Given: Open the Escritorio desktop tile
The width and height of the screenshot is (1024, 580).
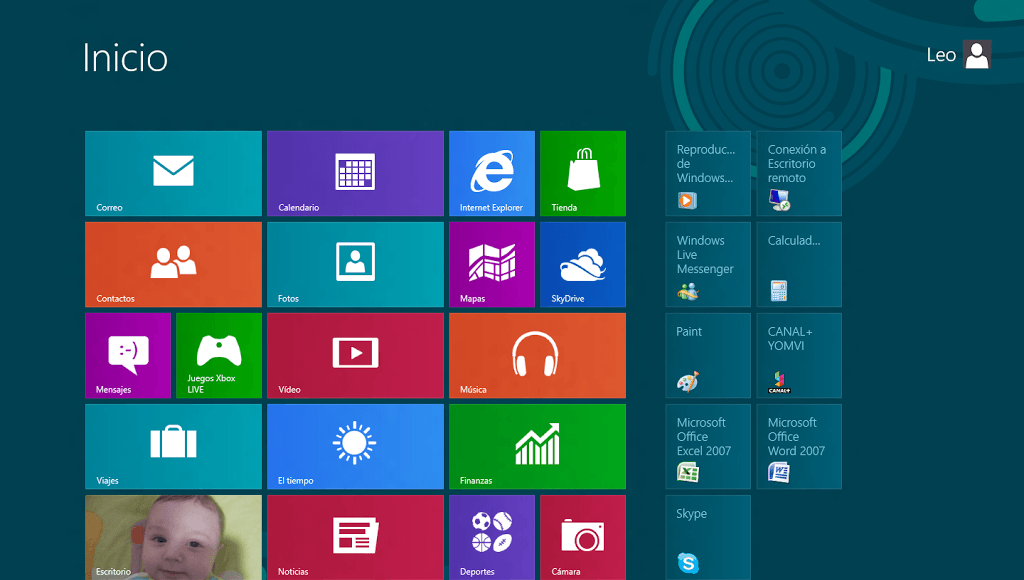Looking at the screenshot, I should tap(173, 538).
